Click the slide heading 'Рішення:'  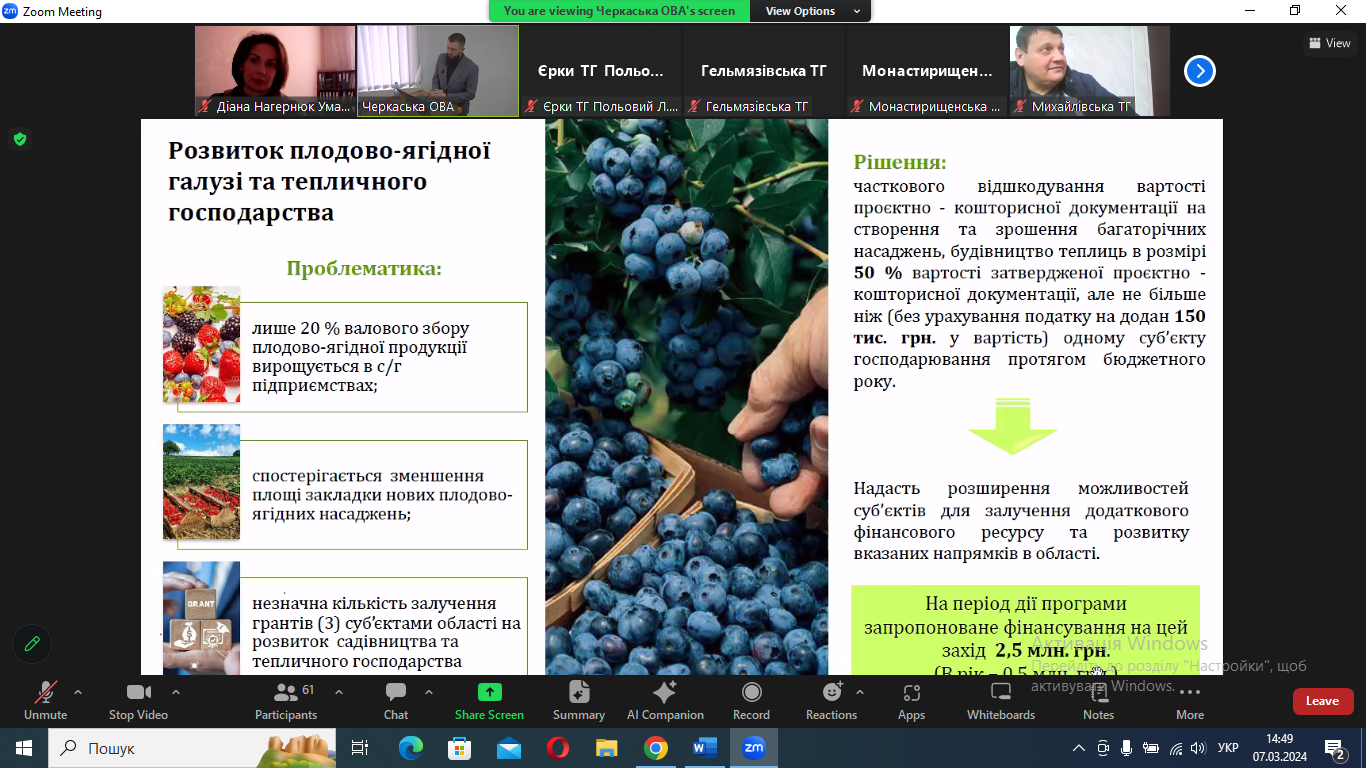click(x=900, y=162)
